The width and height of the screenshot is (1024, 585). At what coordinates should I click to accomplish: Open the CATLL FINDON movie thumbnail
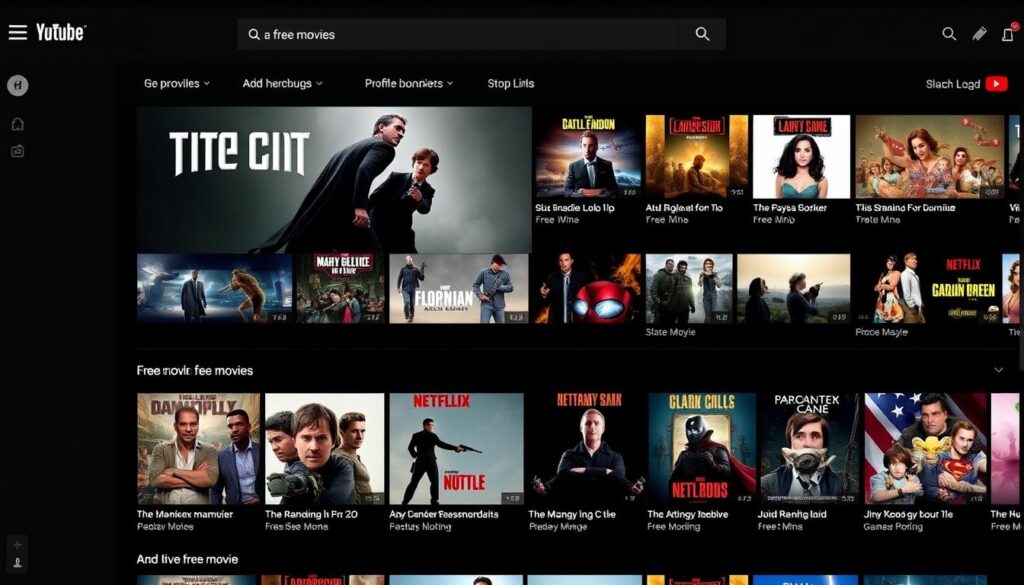pos(588,157)
